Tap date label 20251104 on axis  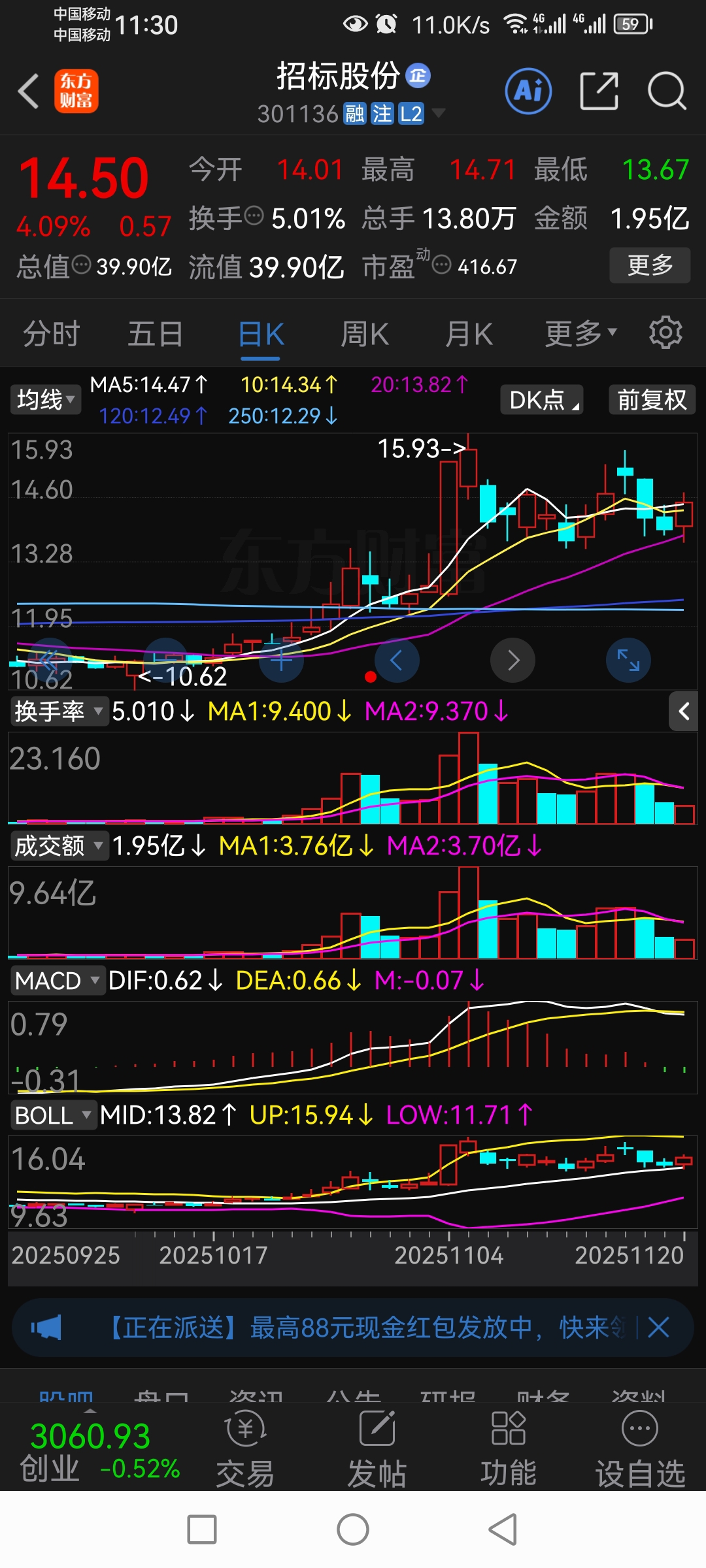(x=449, y=1255)
